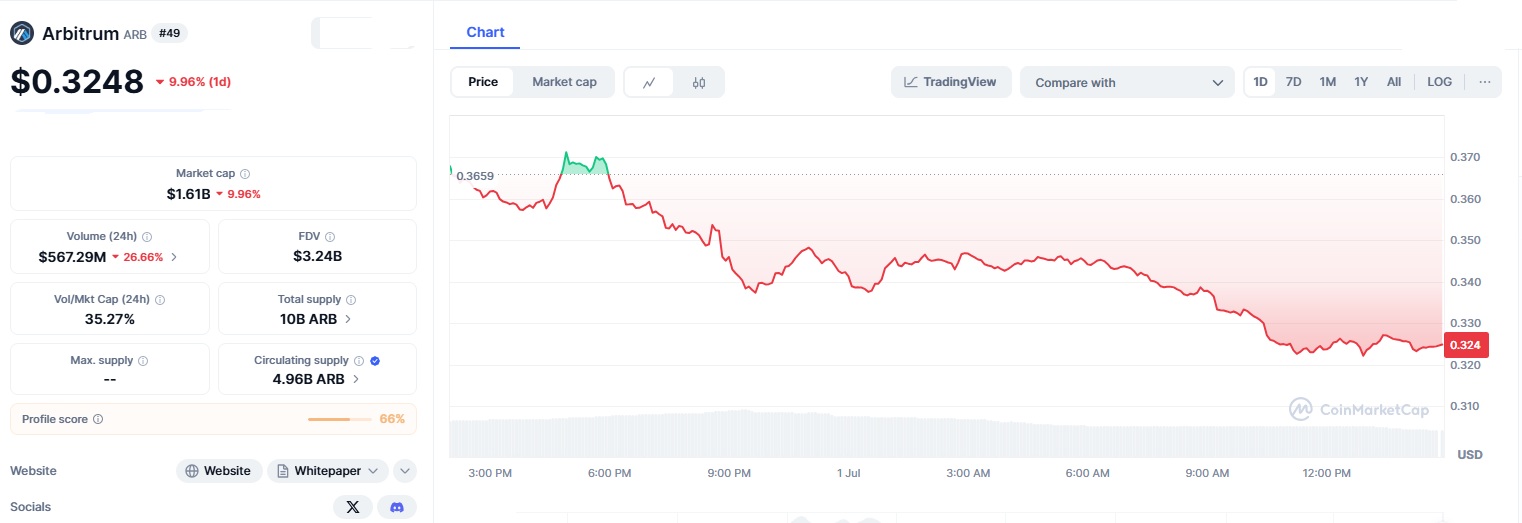Open the Compare with dropdown
Viewport: 1522px width, 523px height.
(1127, 82)
